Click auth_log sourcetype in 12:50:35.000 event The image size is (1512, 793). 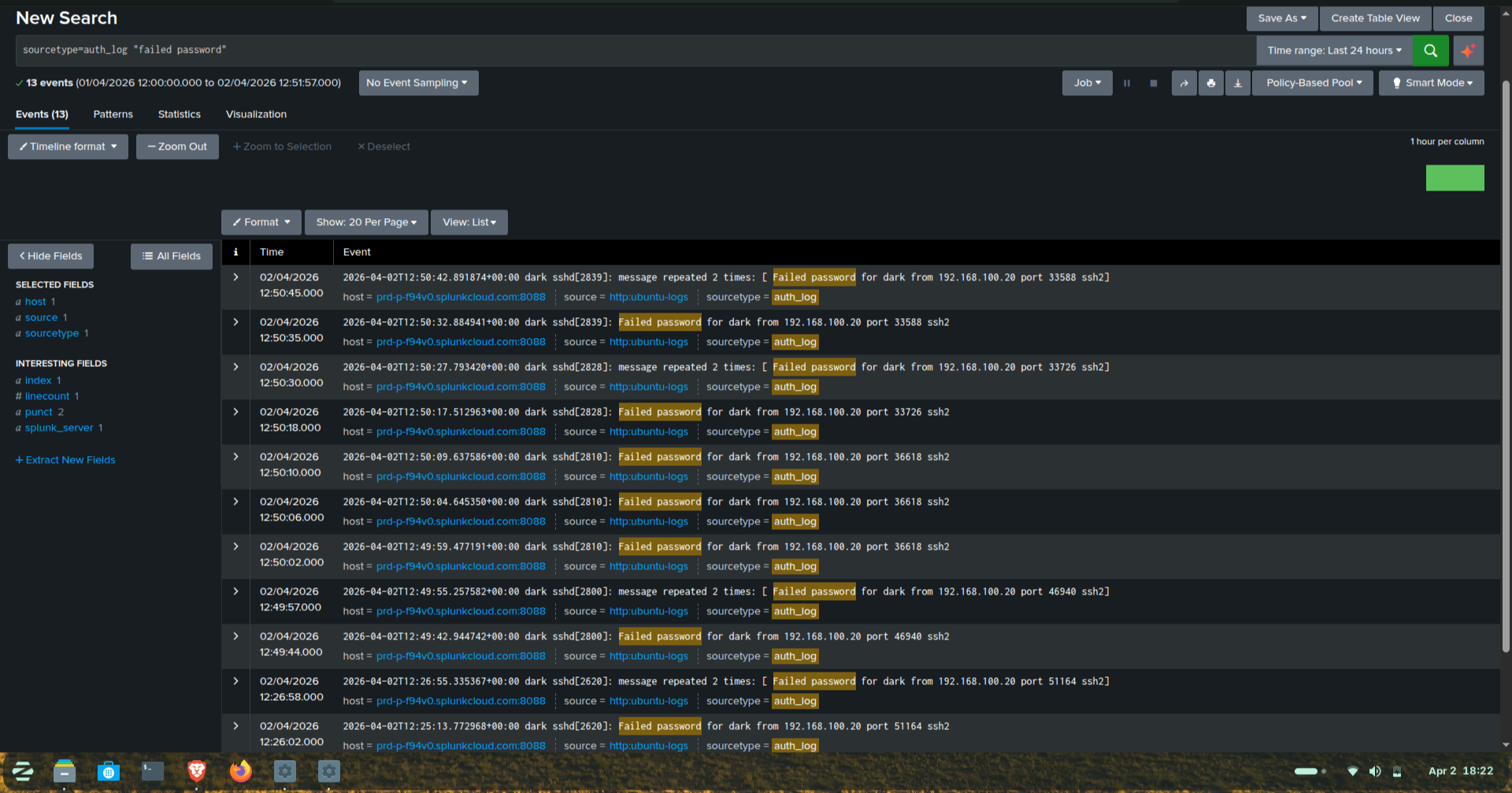pyautogui.click(x=795, y=342)
